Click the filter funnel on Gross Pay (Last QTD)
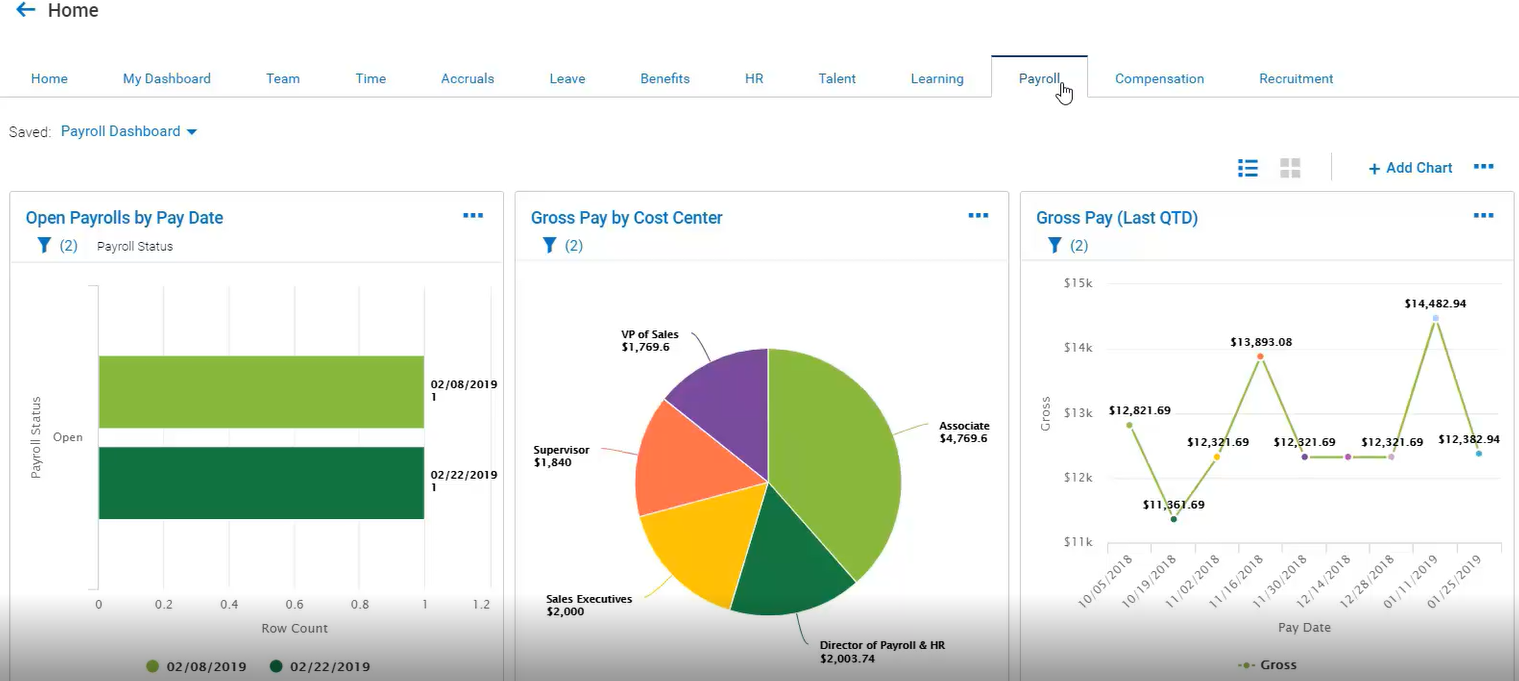 click(1054, 245)
